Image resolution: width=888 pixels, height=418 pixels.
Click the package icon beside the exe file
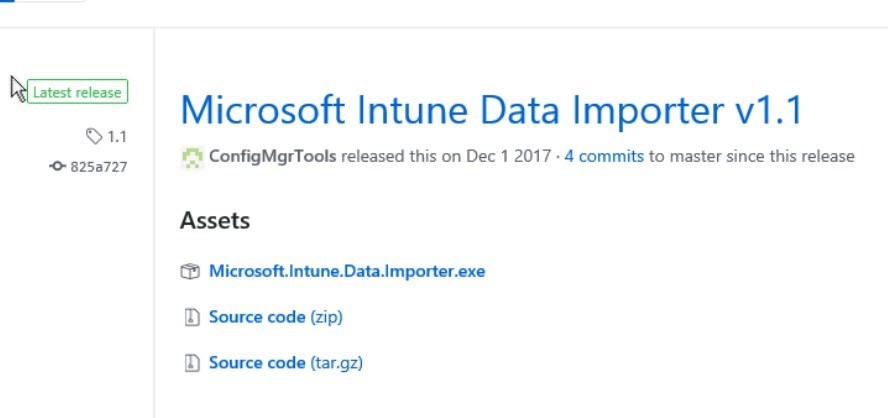click(190, 271)
